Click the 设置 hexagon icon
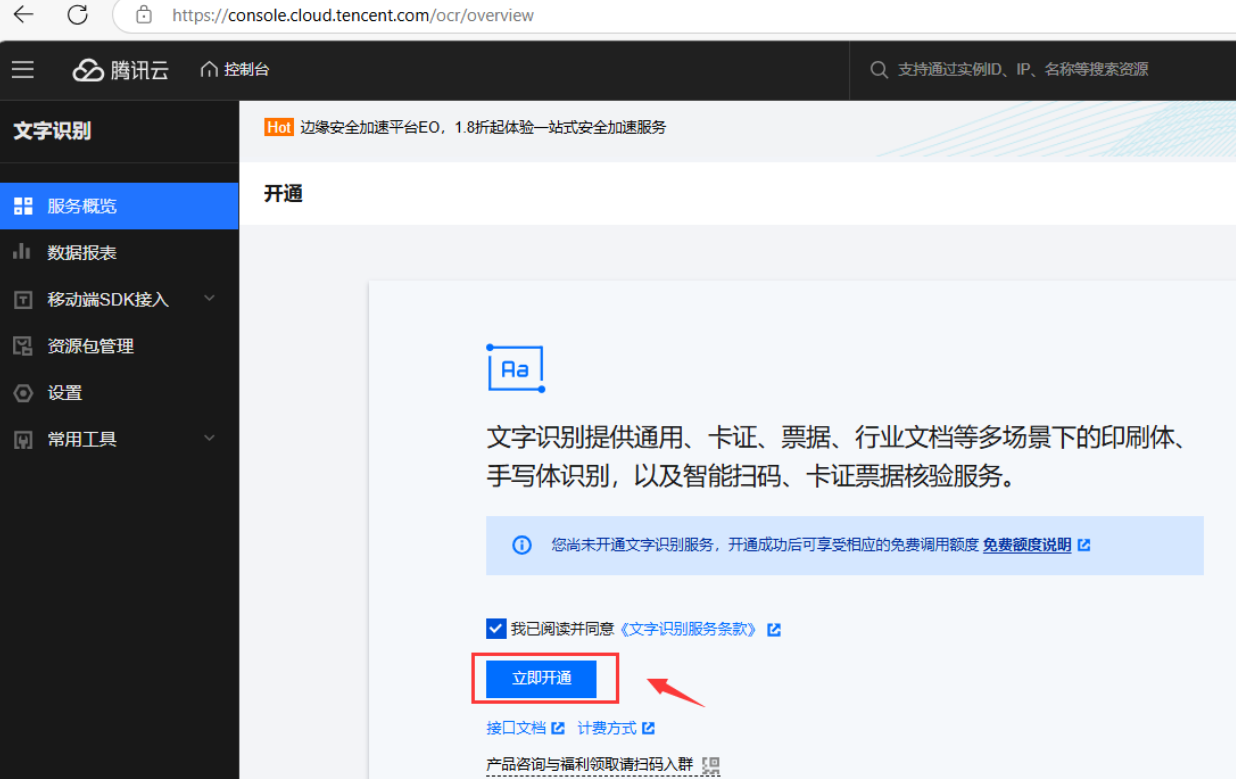The height and width of the screenshot is (779, 1236). pyautogui.click(x=23, y=393)
